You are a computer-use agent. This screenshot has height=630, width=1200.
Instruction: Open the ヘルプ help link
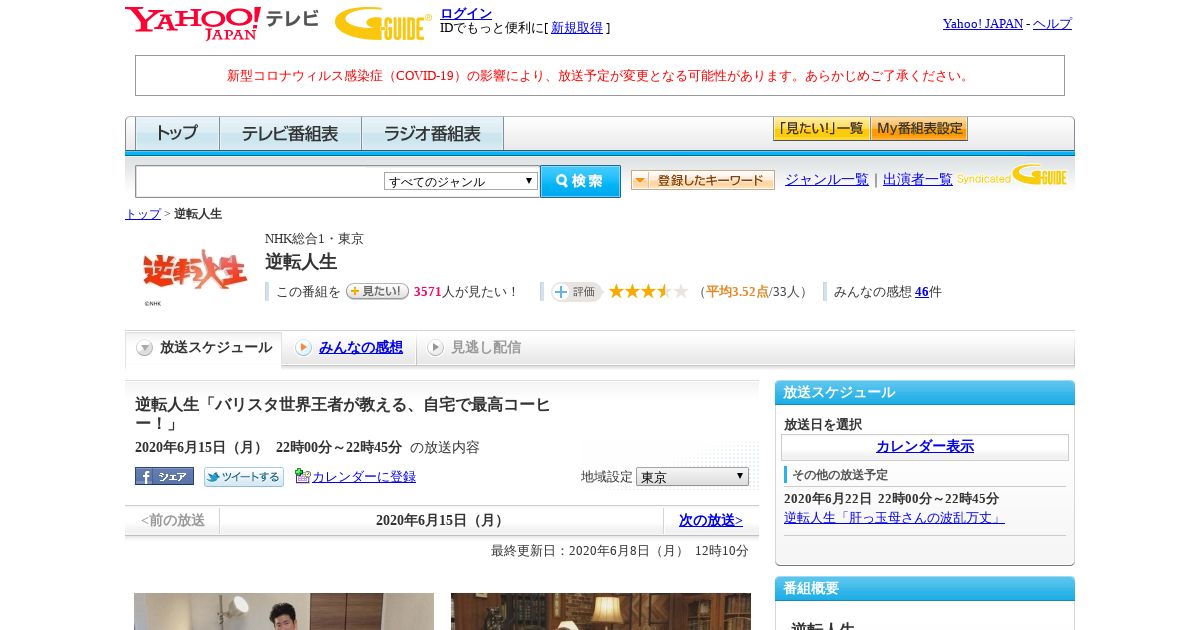[x=1052, y=23]
